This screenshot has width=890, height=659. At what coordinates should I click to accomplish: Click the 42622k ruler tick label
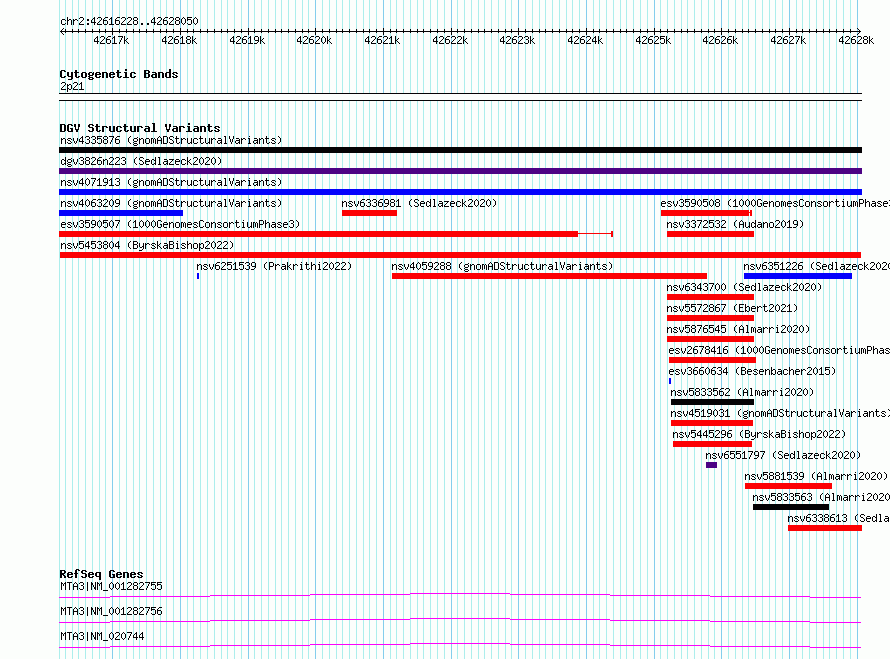point(450,40)
